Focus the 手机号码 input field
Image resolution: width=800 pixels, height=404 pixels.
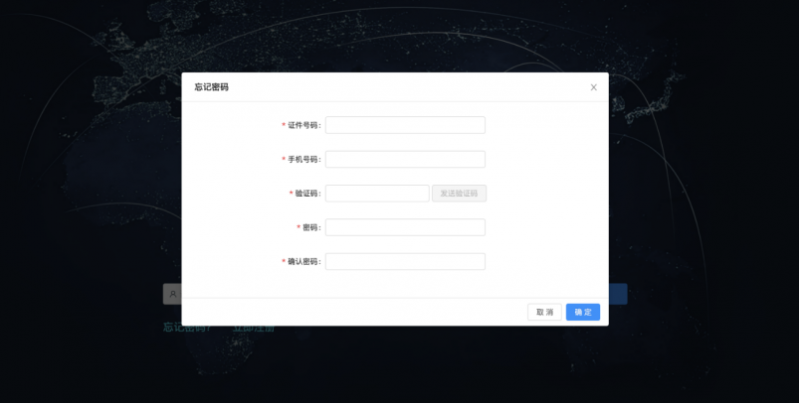(405, 159)
